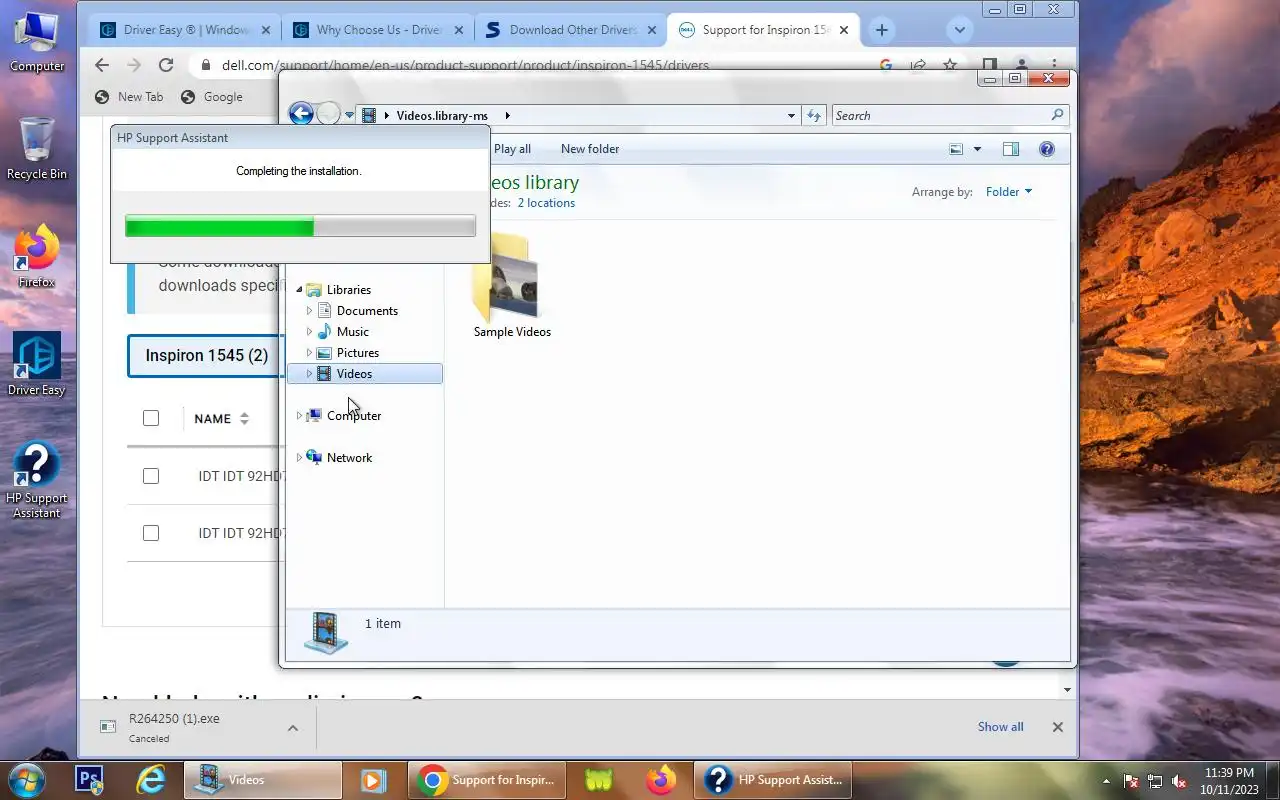Check the second IDT driver row checkbox

151,533
